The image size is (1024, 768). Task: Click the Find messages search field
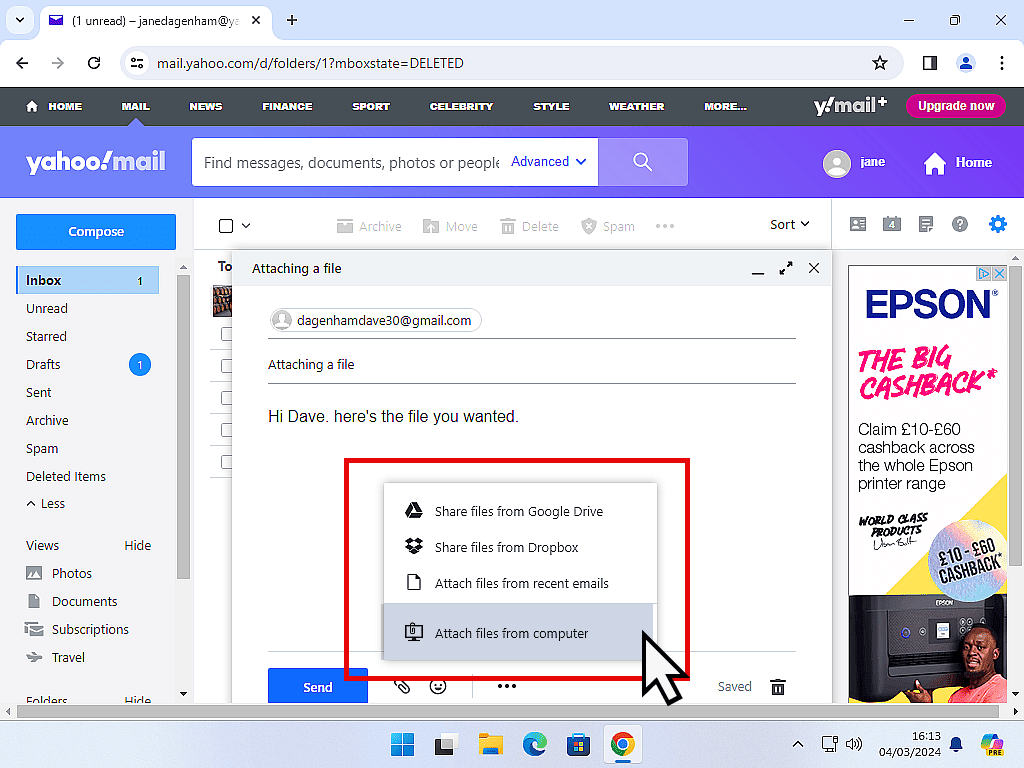pyautogui.click(x=350, y=162)
